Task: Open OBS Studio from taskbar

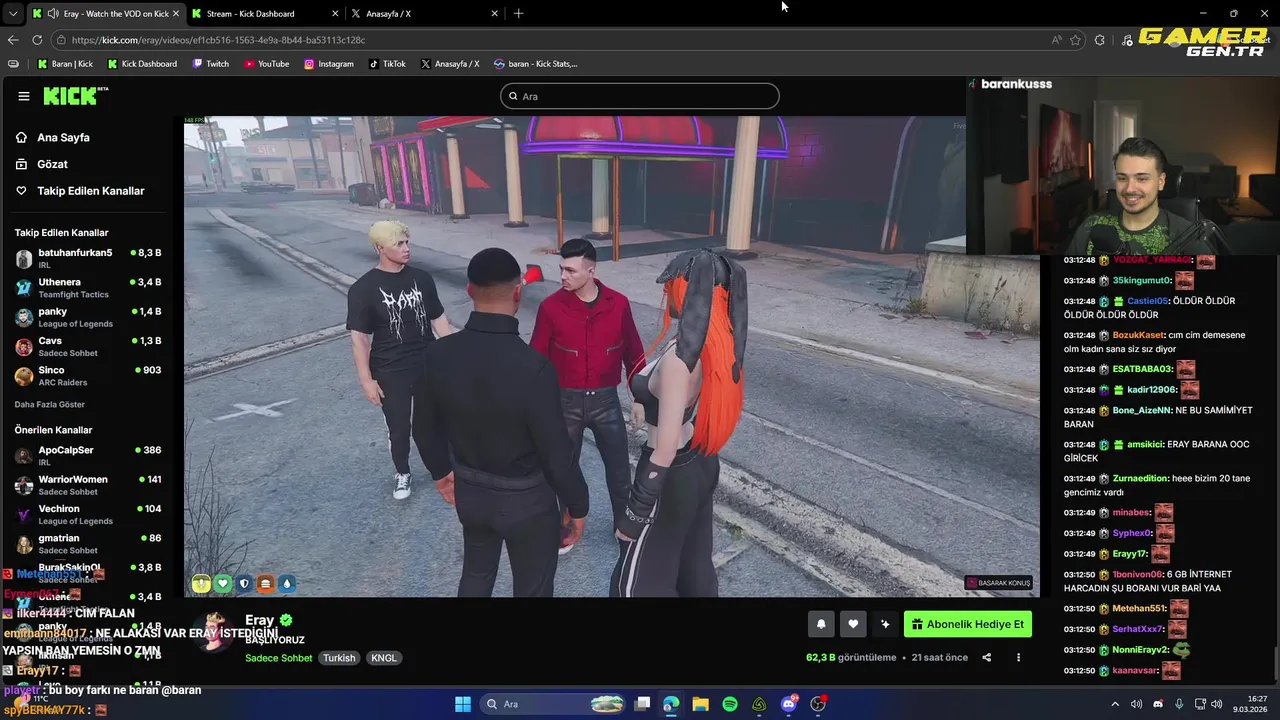Action: pyautogui.click(x=818, y=704)
